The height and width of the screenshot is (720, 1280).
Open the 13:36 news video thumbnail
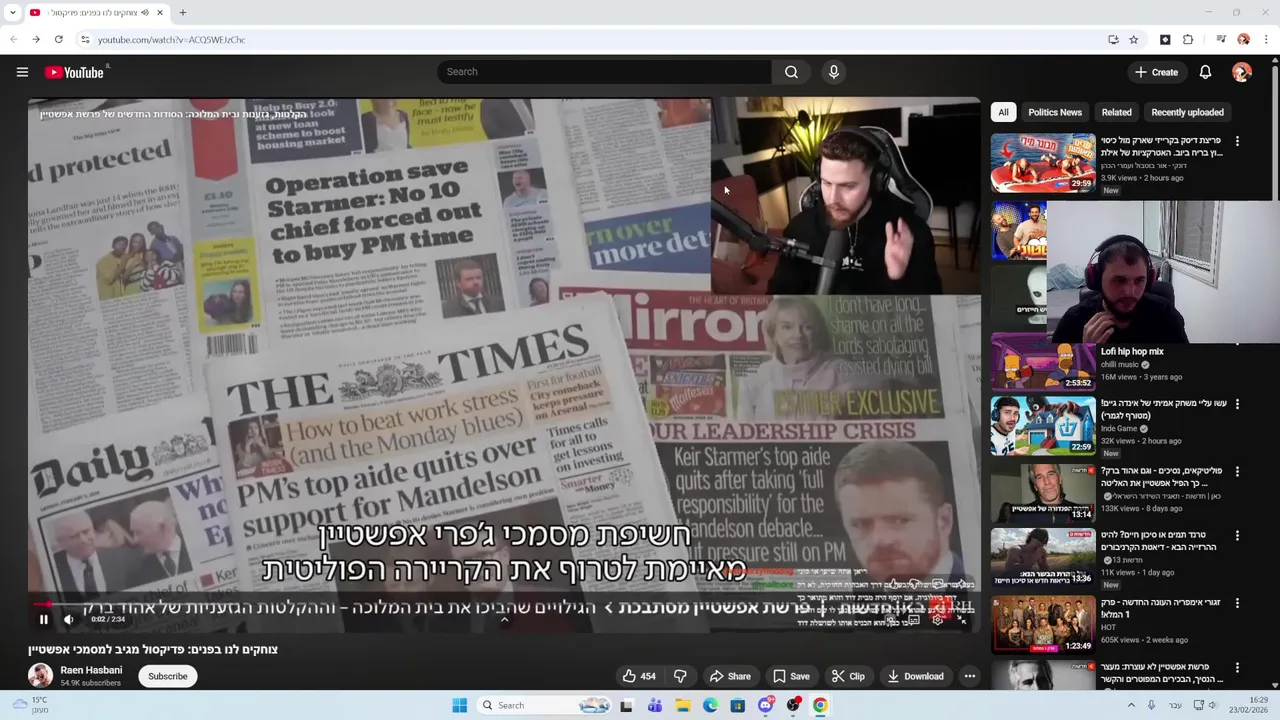click(1043, 557)
